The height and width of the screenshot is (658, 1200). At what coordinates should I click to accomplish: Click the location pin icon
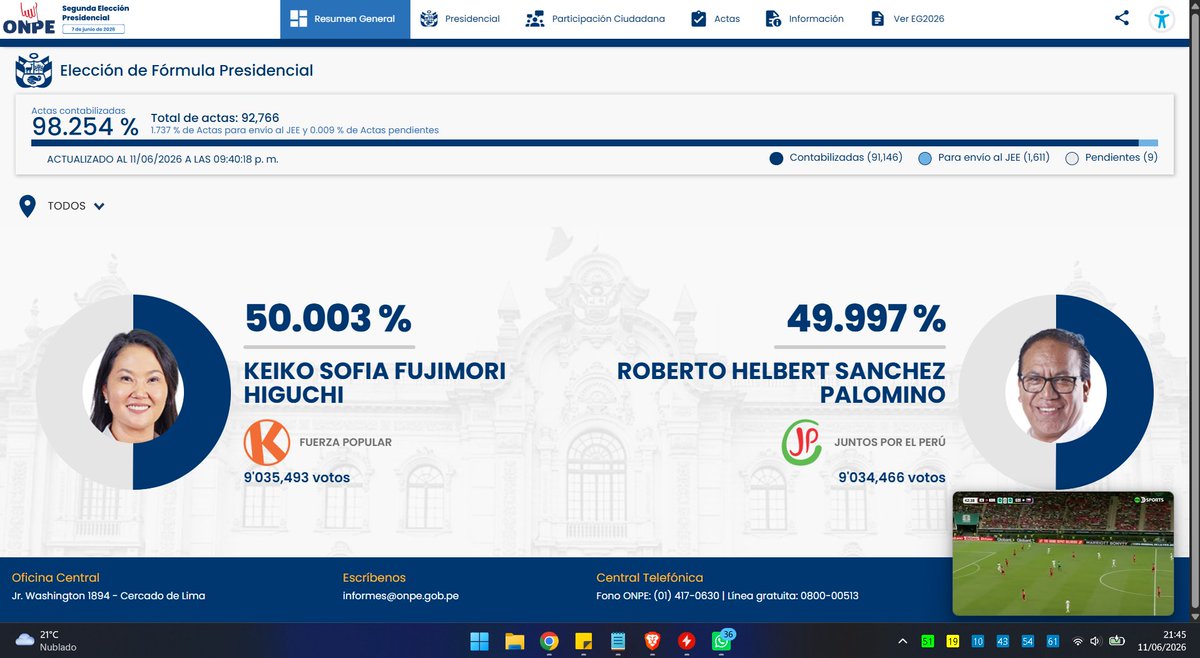pyautogui.click(x=28, y=206)
